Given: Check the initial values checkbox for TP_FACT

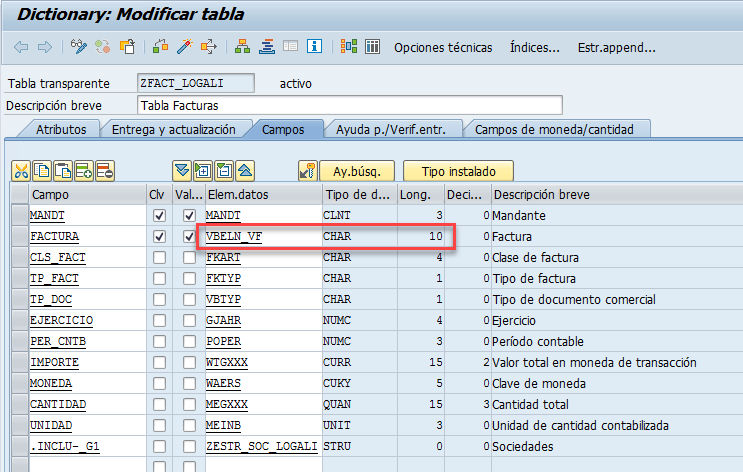Looking at the screenshot, I should (190, 278).
